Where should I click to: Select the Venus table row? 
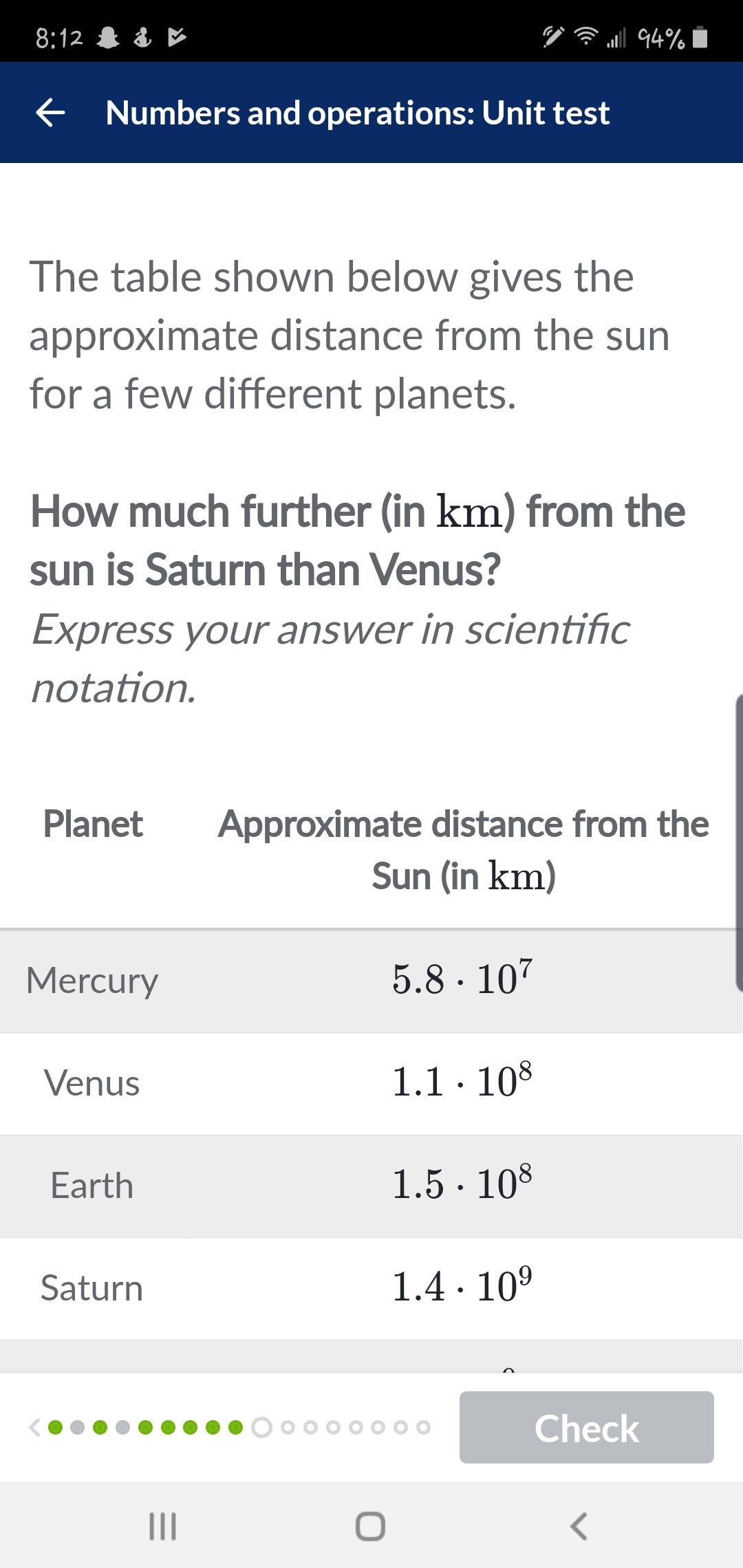pos(371,1083)
